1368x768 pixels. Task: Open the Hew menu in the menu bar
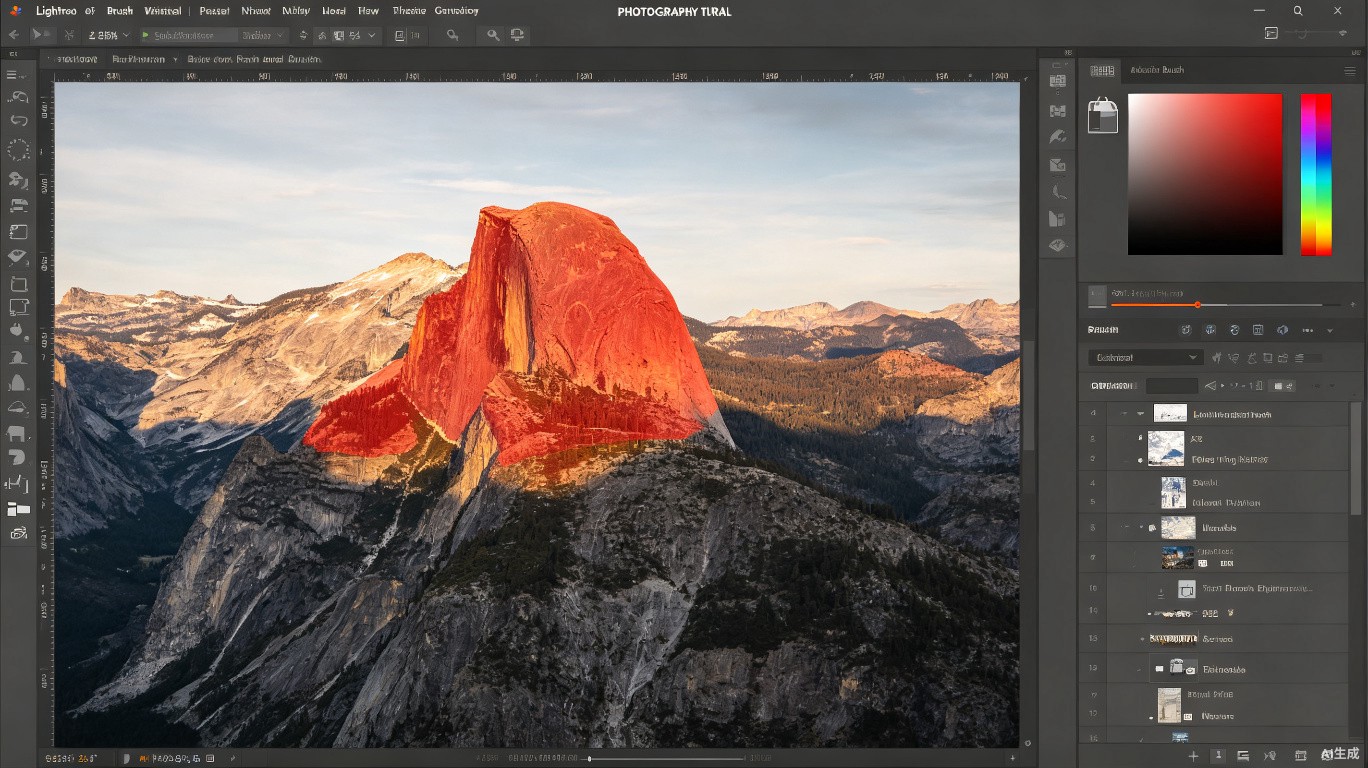[x=368, y=11]
